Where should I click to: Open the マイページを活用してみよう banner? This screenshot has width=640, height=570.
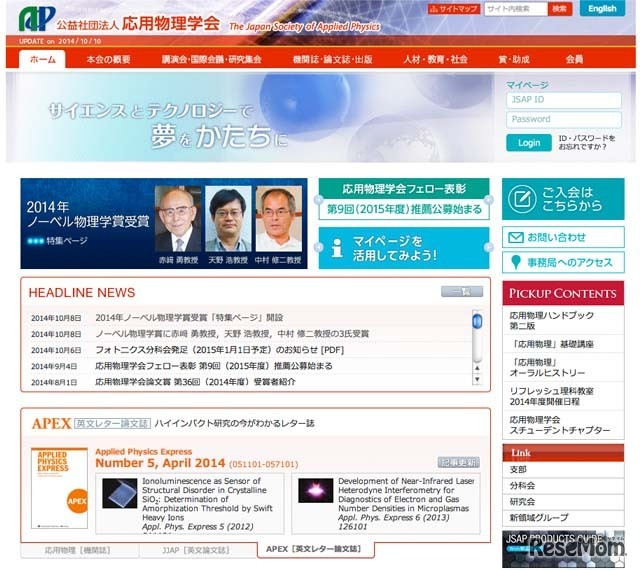coord(404,248)
